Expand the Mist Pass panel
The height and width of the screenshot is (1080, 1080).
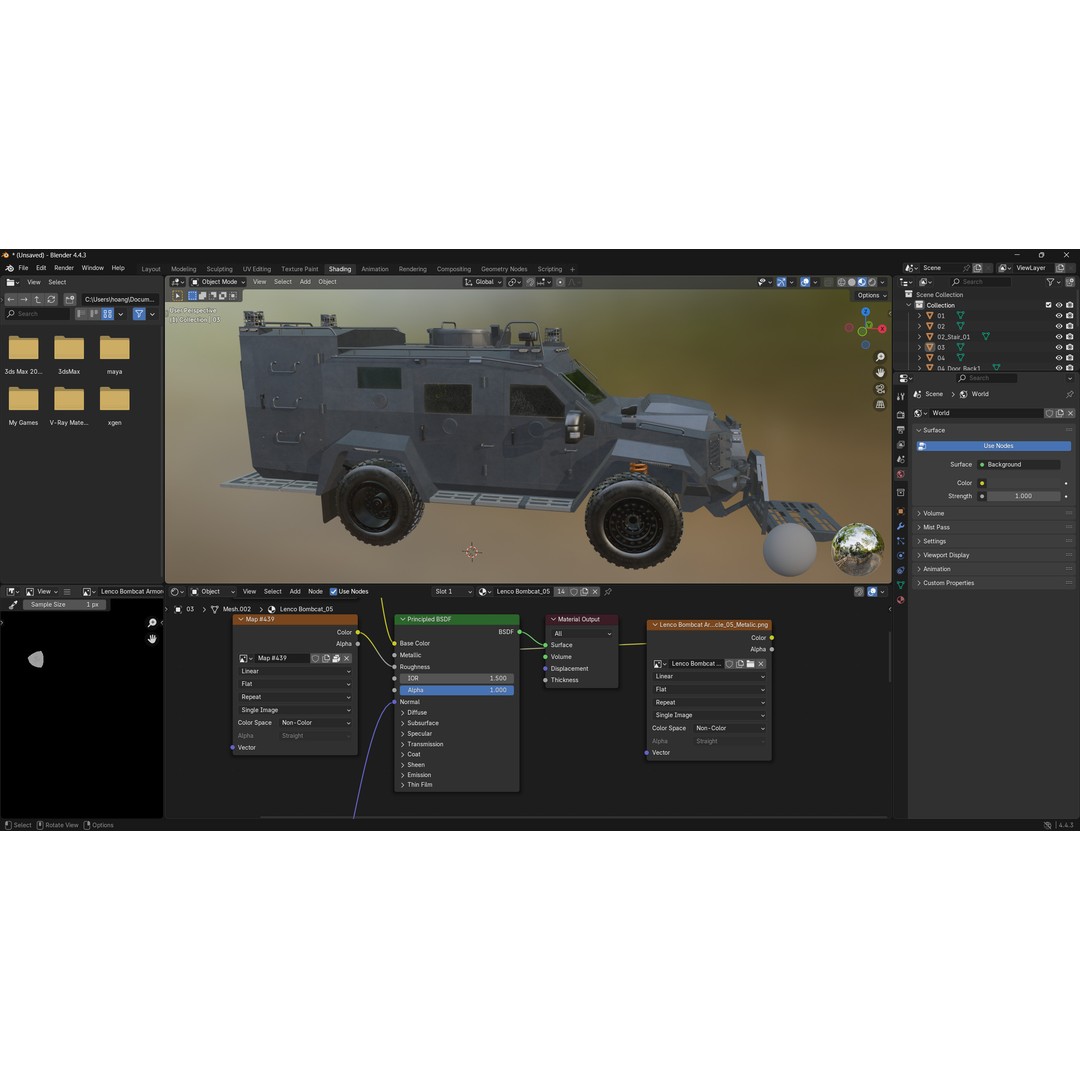click(x=936, y=528)
